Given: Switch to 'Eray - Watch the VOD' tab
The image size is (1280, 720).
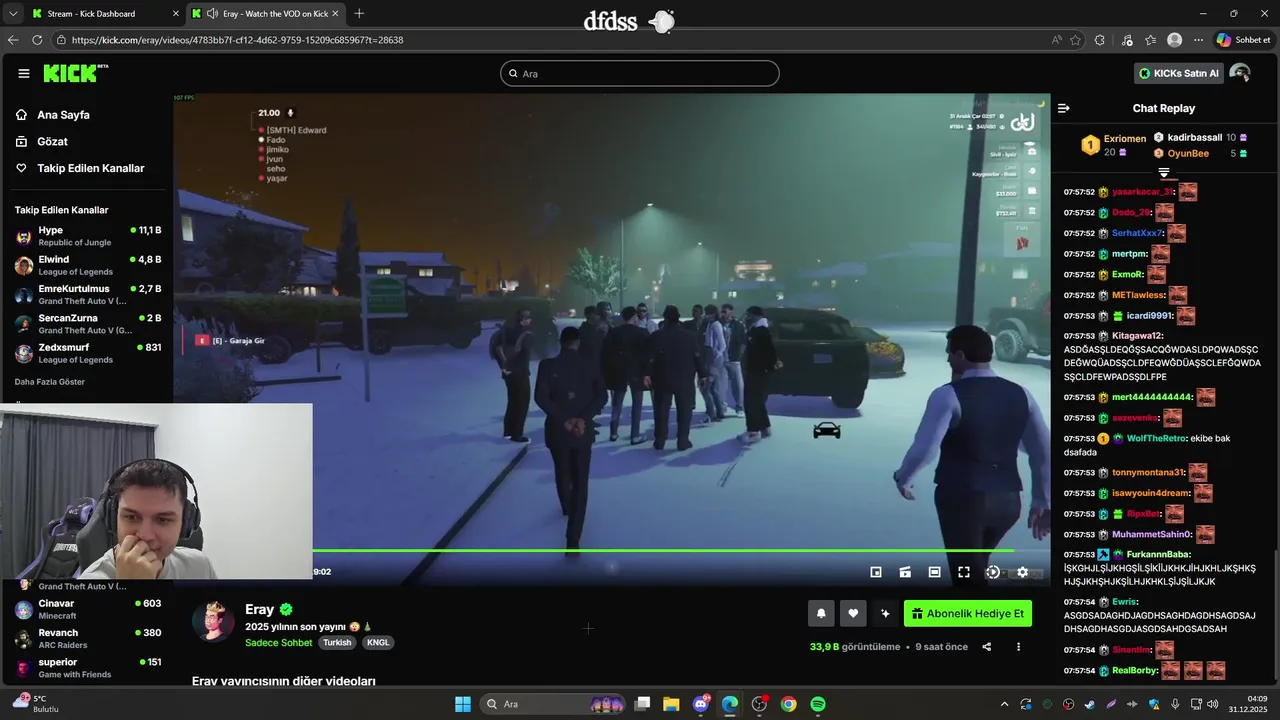Looking at the screenshot, I should (265, 14).
